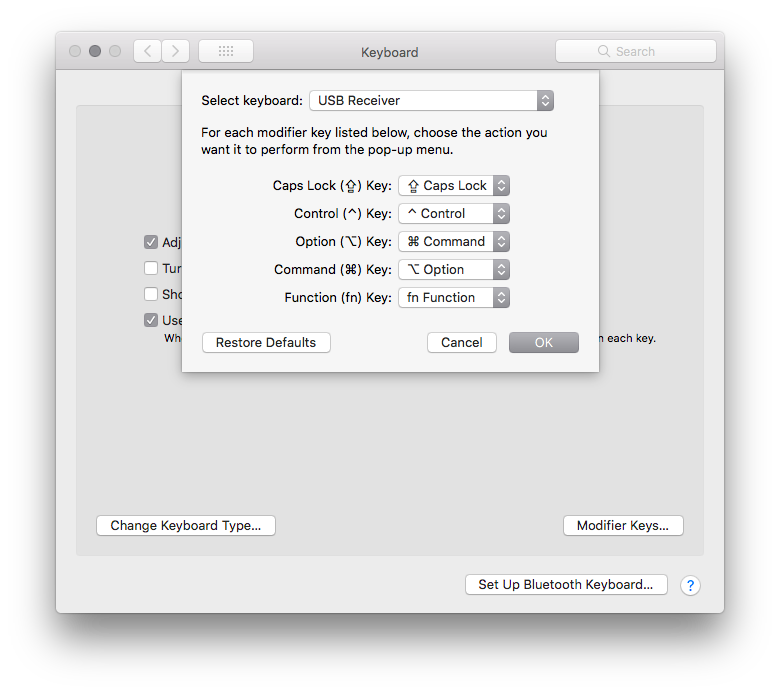Toggle the checked 'Use…' checkbox
The width and height of the screenshot is (780, 693).
coord(151,320)
